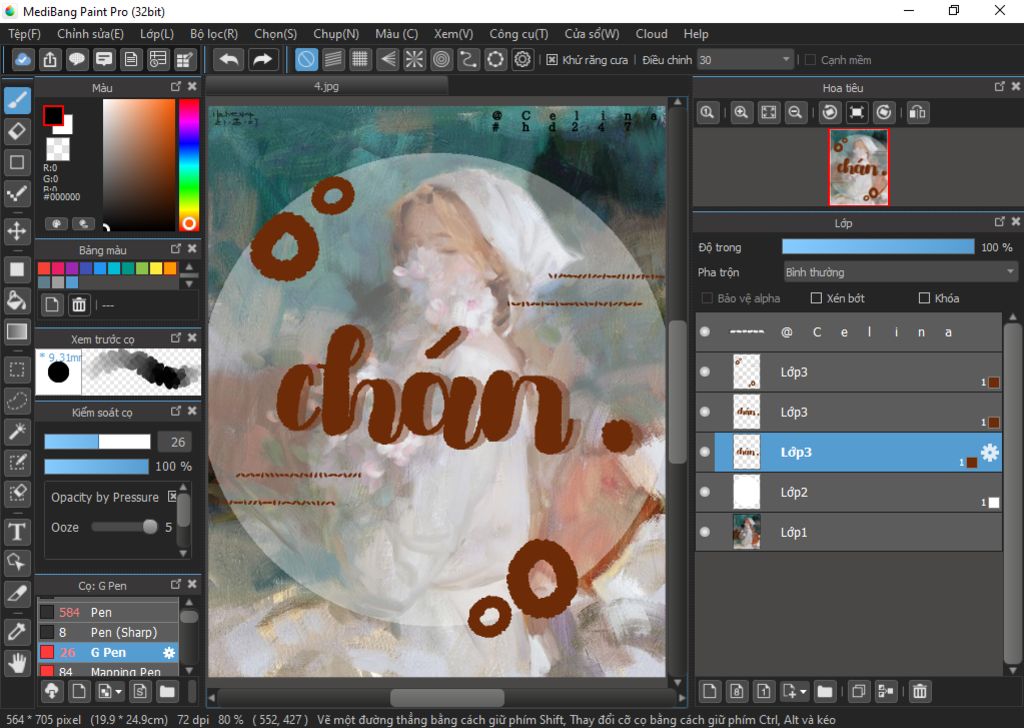Open the Cửa sổ(W) menu
Screen dimensions: 1024x728
click(x=592, y=34)
